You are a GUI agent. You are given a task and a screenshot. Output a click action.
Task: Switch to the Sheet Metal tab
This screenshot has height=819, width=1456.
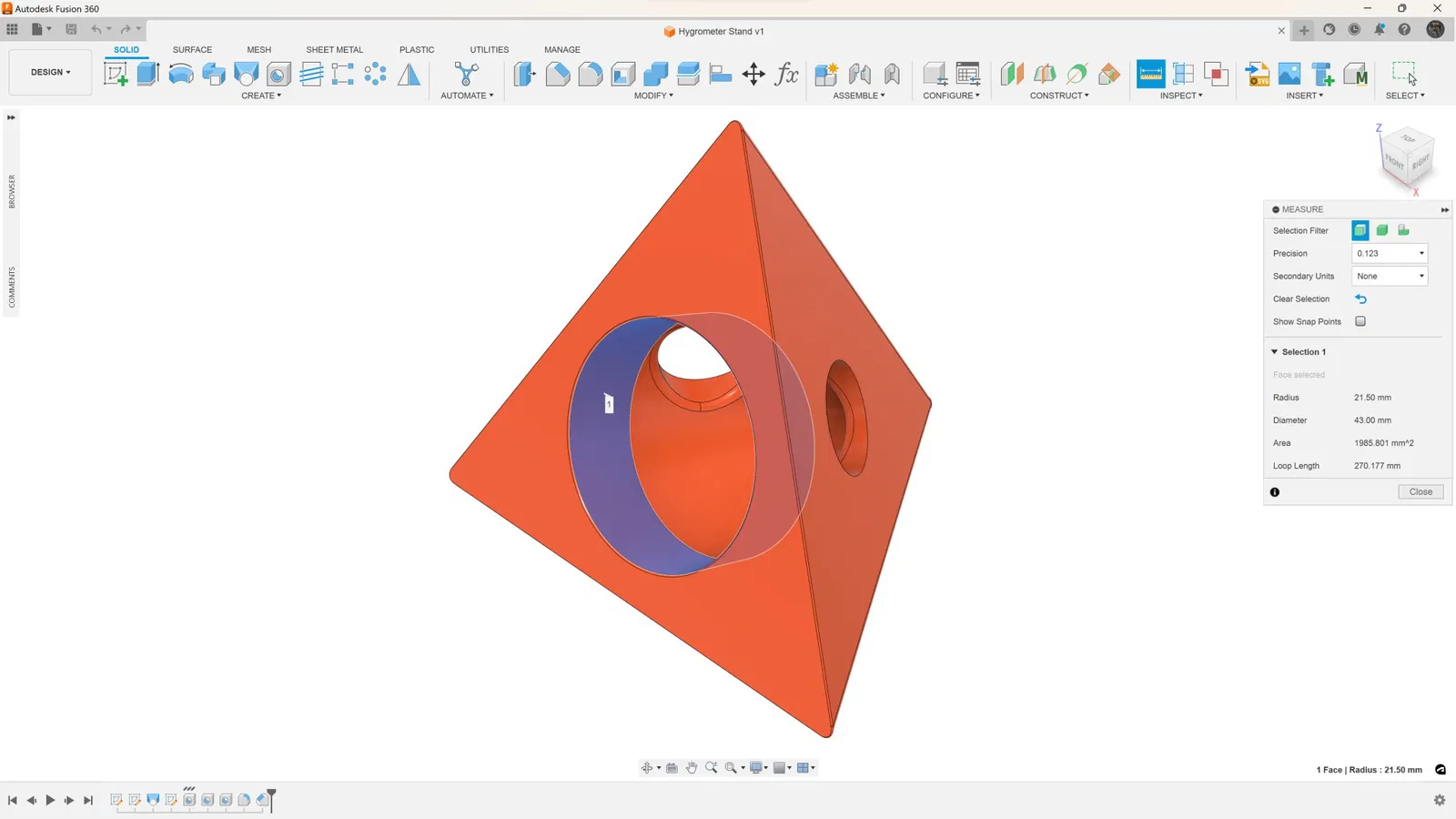[x=334, y=50]
